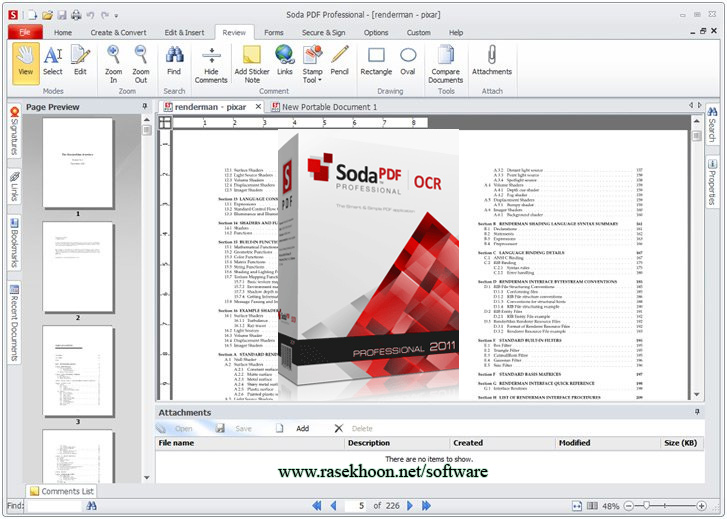This screenshot has width=727, height=519.
Task: Toggle Hide Comments in the ribbon
Action: pyautogui.click(x=211, y=62)
